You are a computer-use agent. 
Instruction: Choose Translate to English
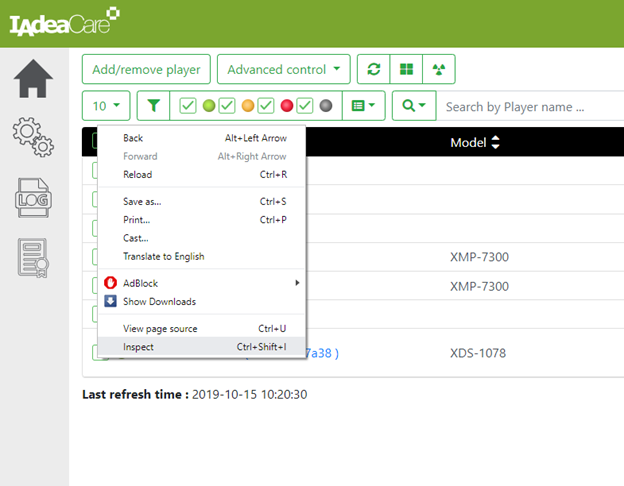click(202, 257)
